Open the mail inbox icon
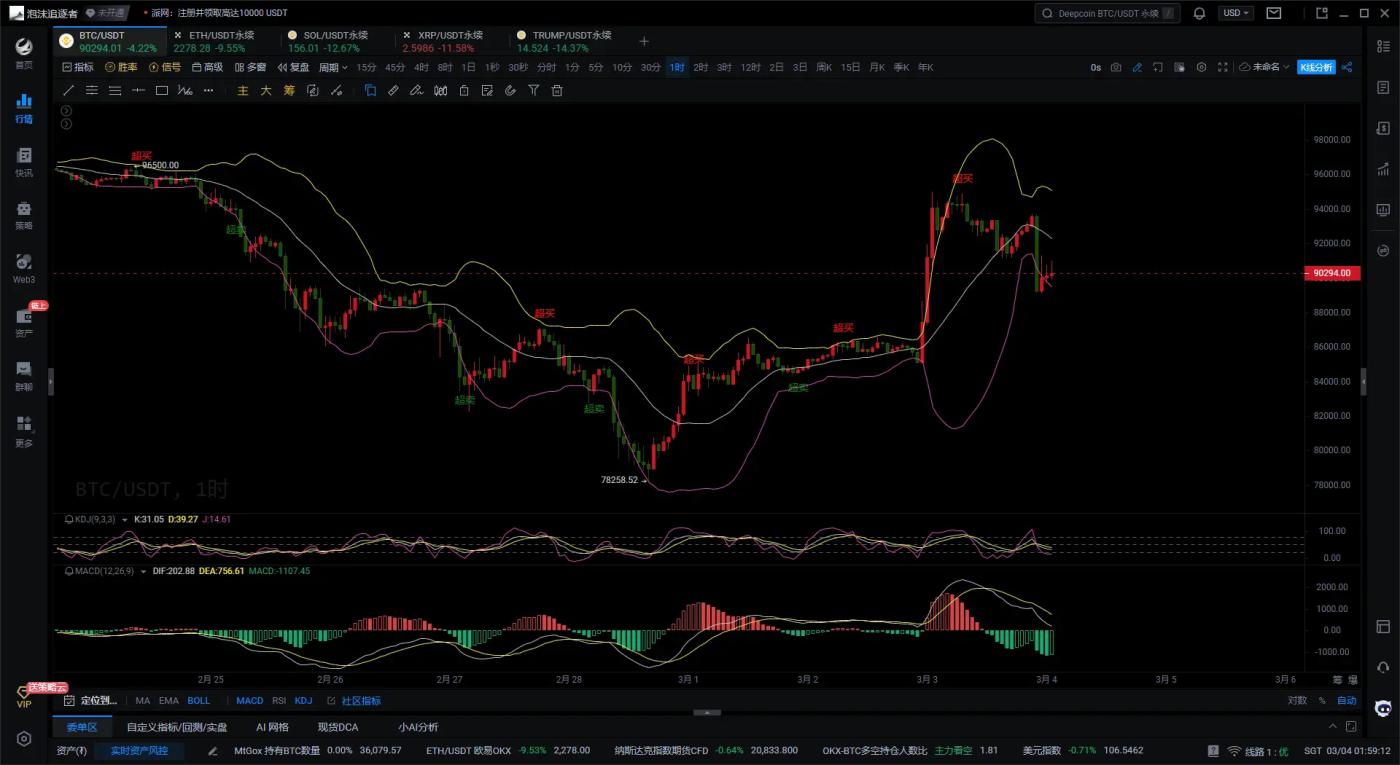Screen dimensions: 1400x765 (1273, 13)
